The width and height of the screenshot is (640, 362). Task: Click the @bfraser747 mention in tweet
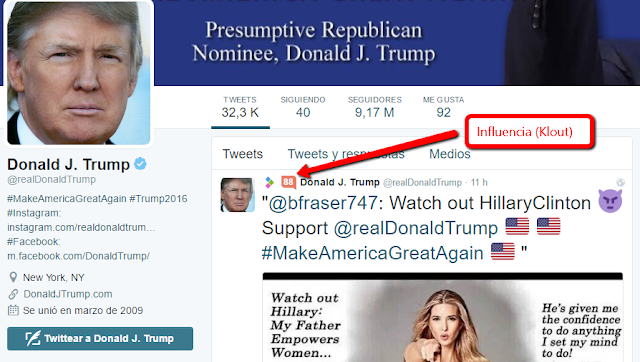pyautogui.click(x=323, y=203)
